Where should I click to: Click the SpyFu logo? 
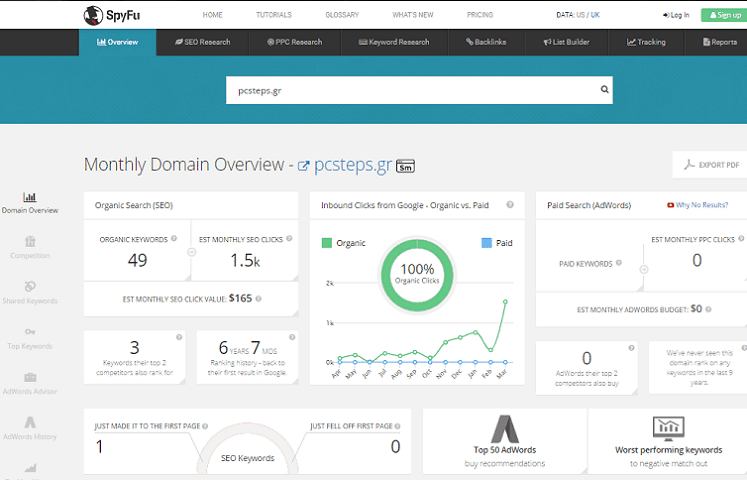(x=112, y=15)
